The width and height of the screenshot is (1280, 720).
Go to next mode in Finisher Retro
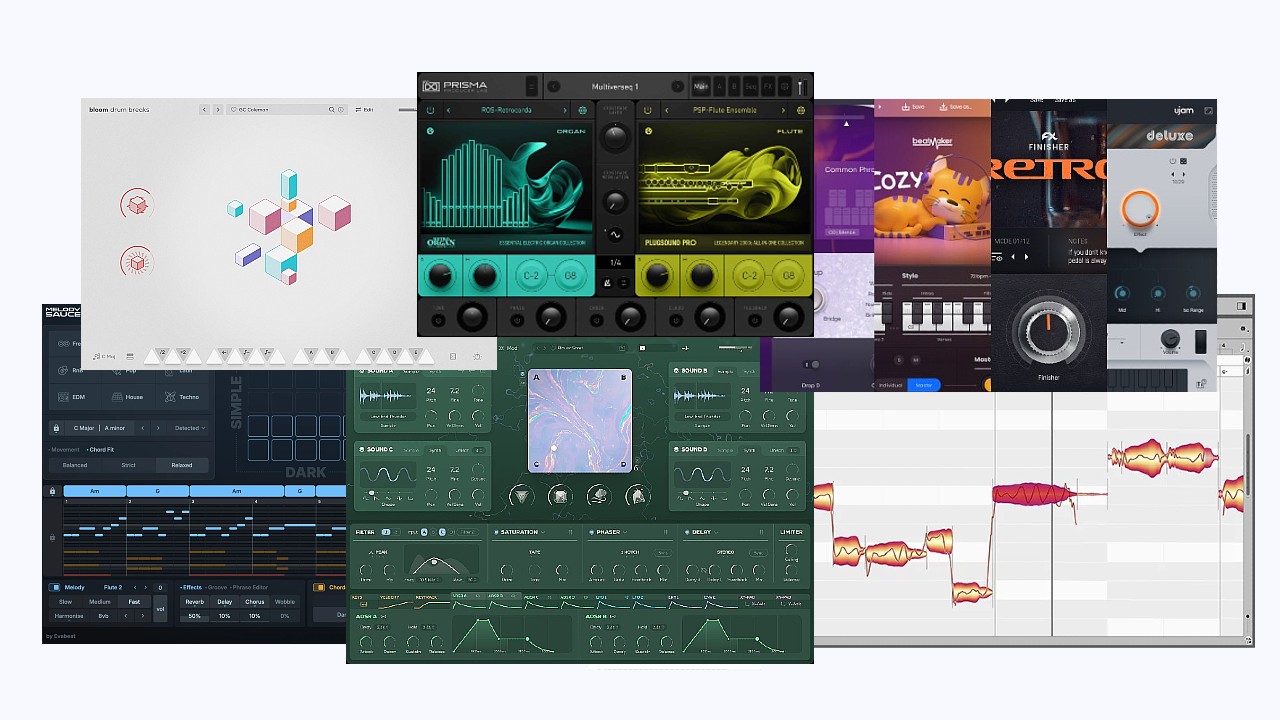point(1024,257)
